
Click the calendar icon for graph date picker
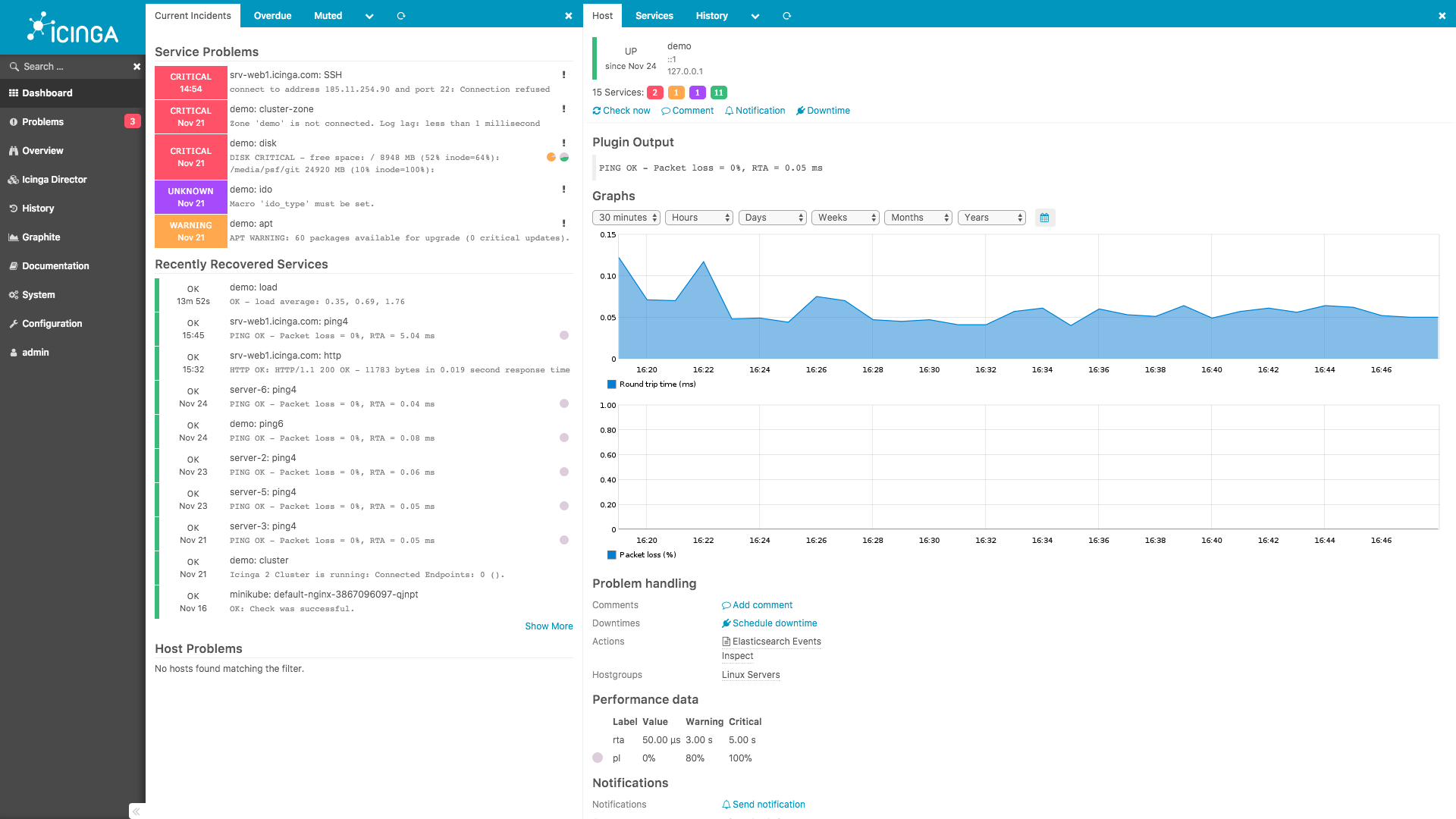[x=1045, y=217]
